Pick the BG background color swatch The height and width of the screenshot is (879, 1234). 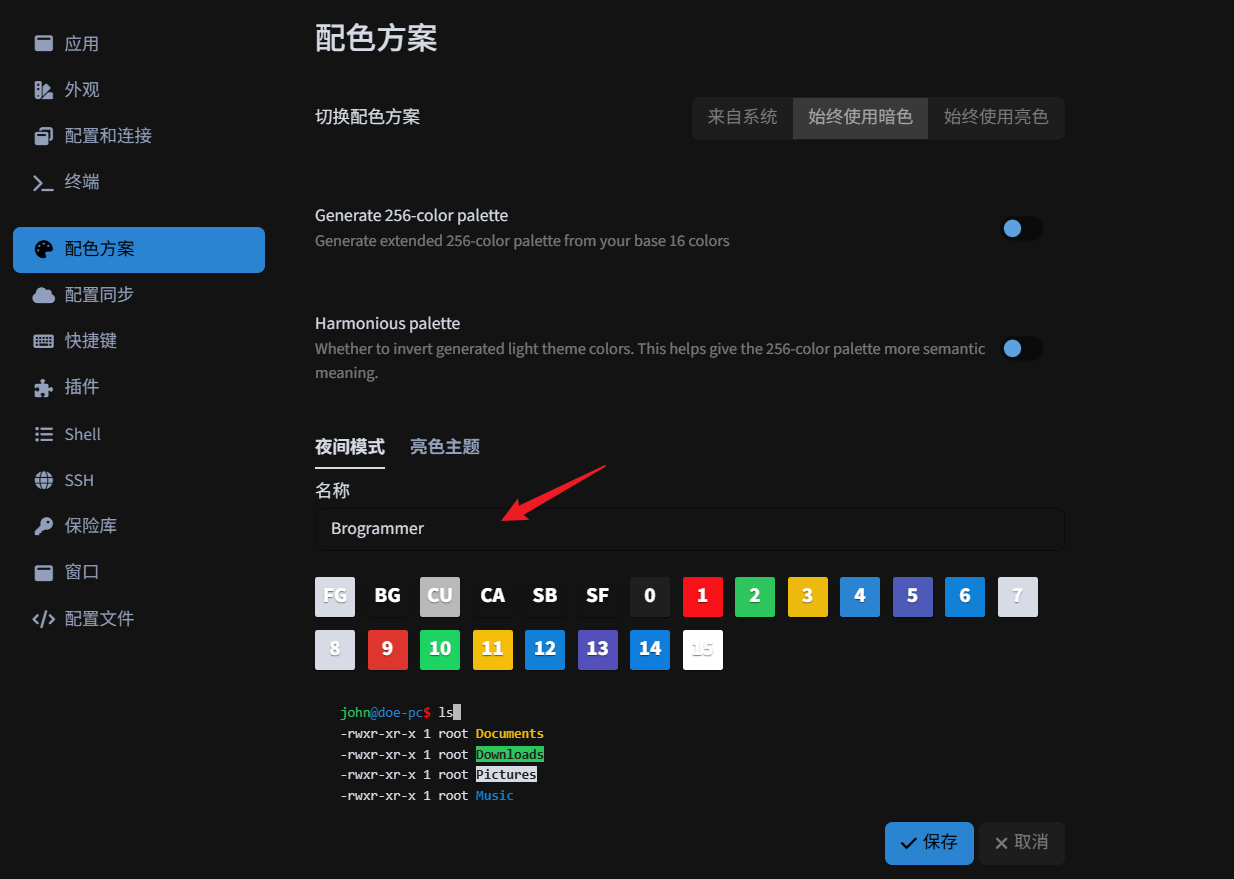(x=387, y=596)
